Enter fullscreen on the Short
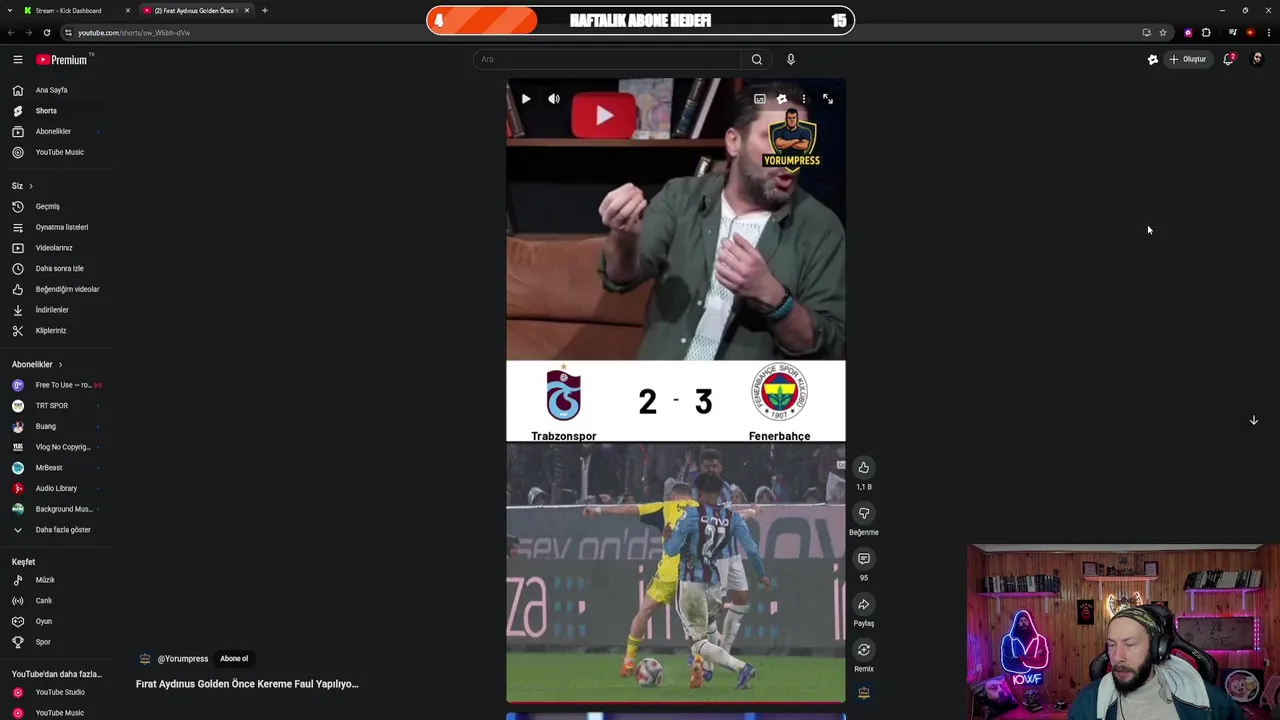The height and width of the screenshot is (720, 1280). tap(828, 99)
